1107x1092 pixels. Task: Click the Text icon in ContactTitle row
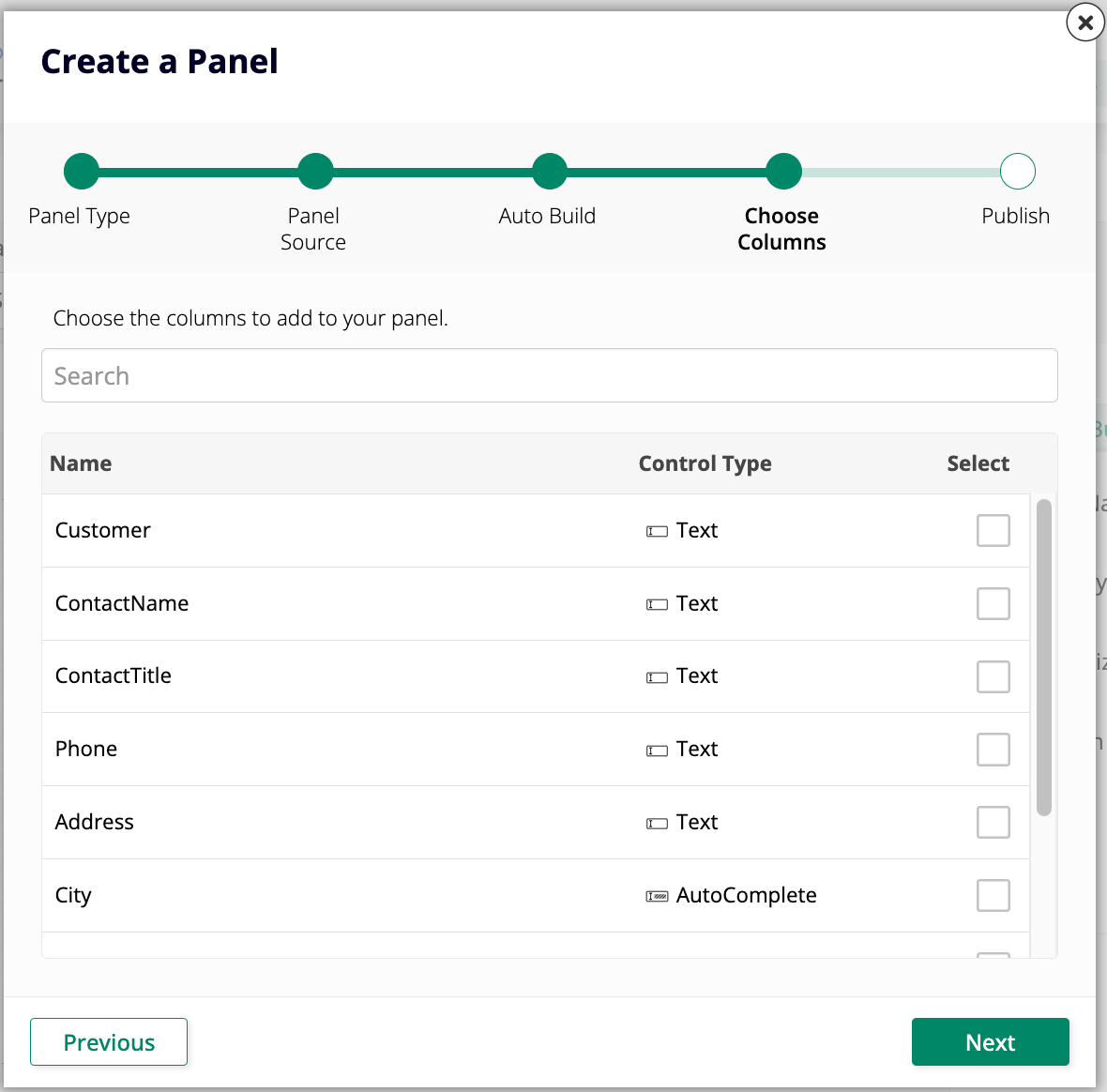pyautogui.click(x=657, y=677)
